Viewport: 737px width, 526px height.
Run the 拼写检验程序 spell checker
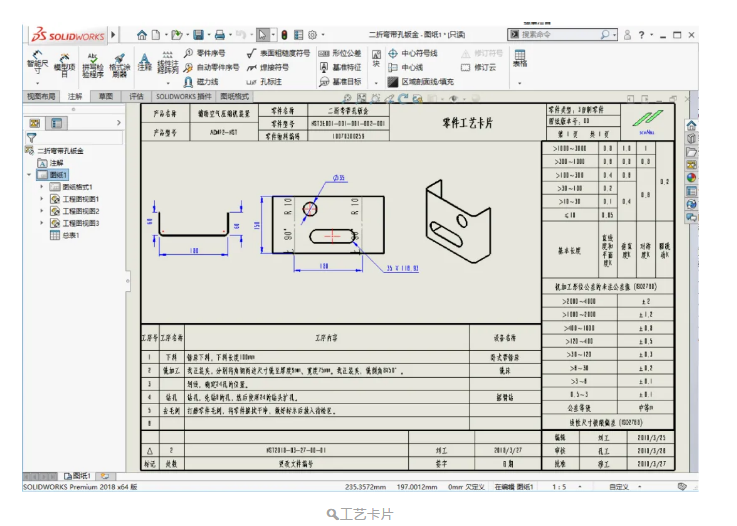click(x=92, y=64)
